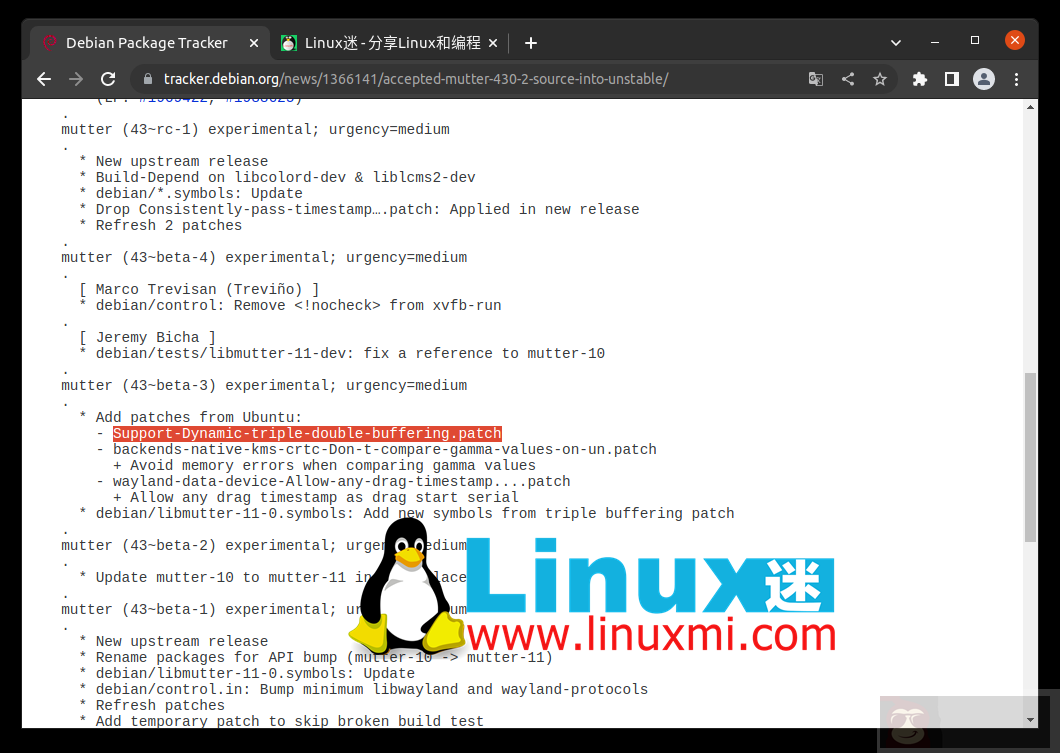
Task: Maximize the Chrome window
Action: [x=975, y=41]
